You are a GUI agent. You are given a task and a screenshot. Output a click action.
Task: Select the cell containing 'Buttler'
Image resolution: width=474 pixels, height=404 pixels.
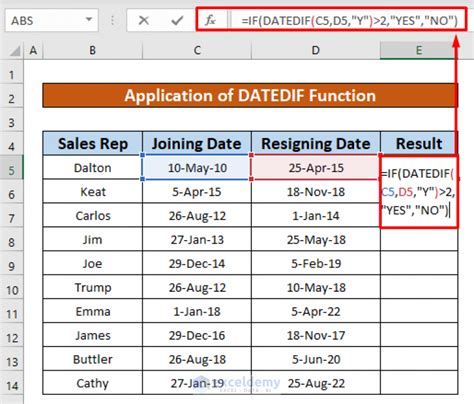[x=93, y=359]
